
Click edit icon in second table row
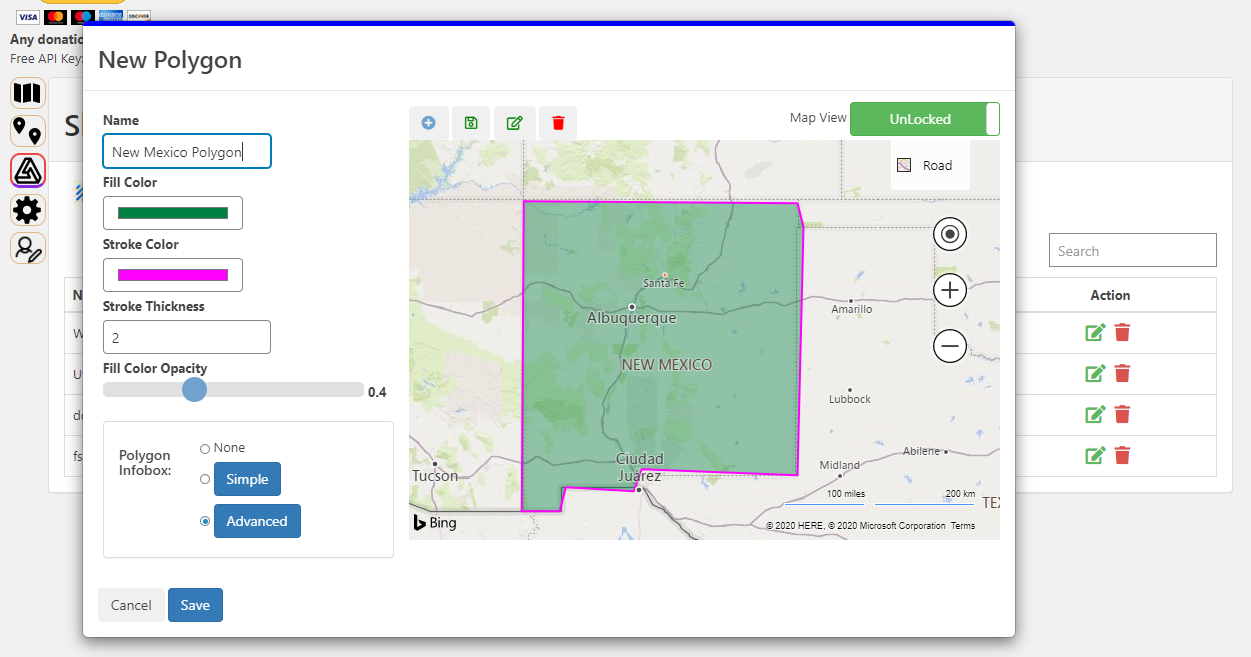pos(1095,374)
